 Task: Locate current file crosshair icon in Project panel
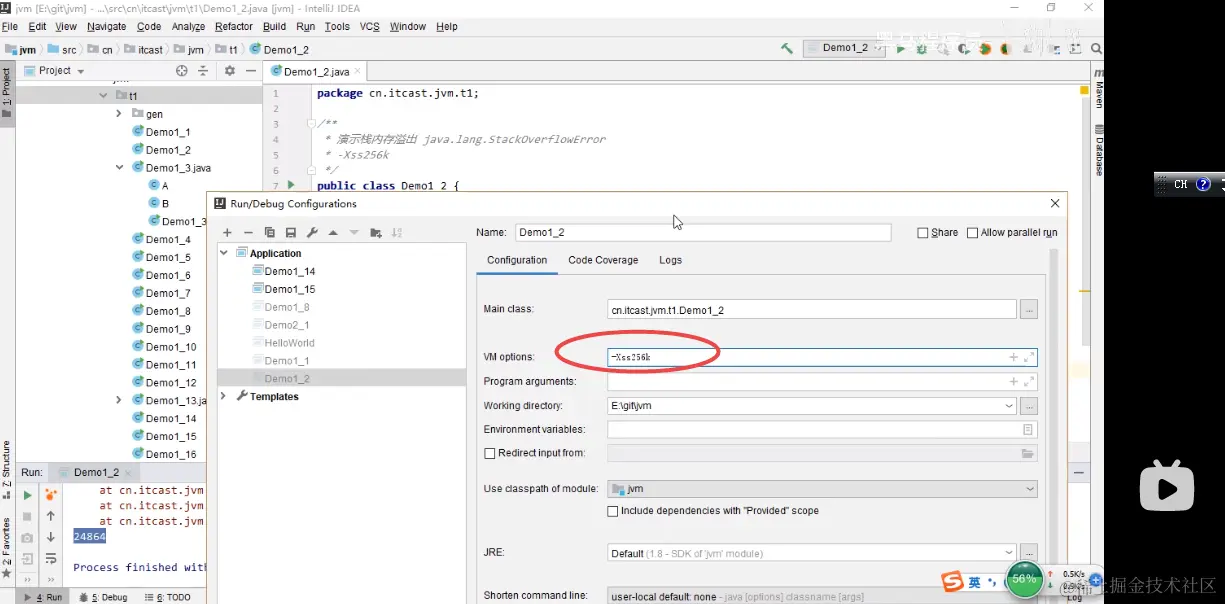pyautogui.click(x=182, y=71)
